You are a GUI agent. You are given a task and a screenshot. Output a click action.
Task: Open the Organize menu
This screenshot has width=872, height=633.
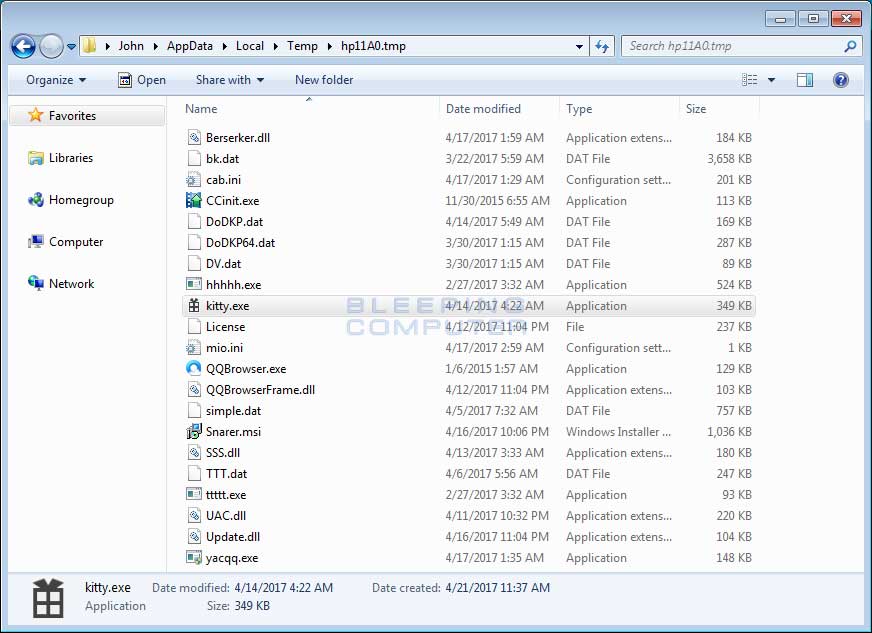tap(56, 80)
